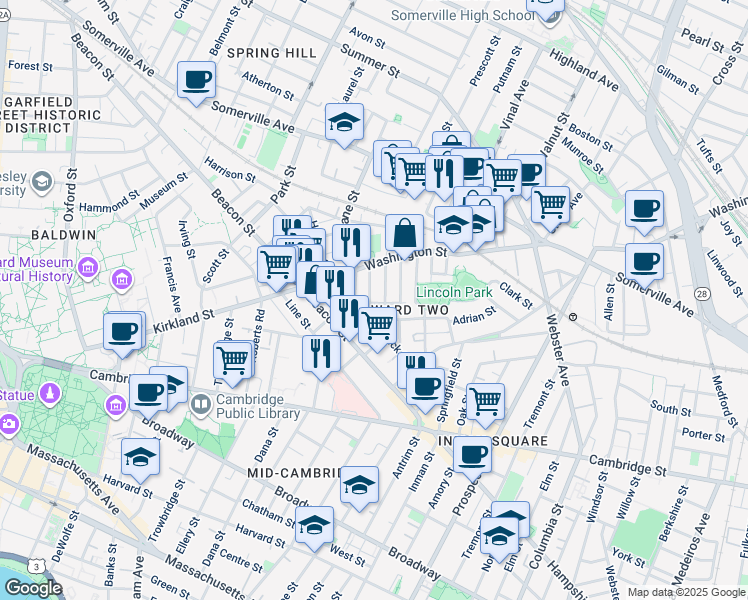Select the gray university pin near Oxford St

pos(42,182)
